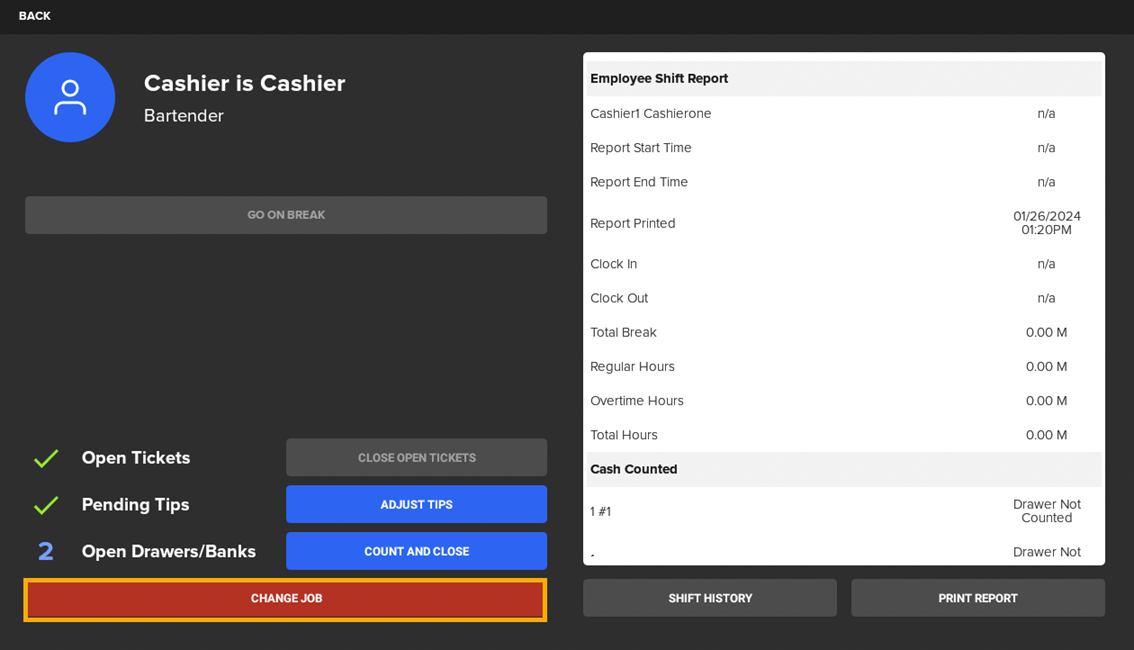The height and width of the screenshot is (650, 1134).
Task: Select the Employee Shift Report header
Action: (x=660, y=77)
